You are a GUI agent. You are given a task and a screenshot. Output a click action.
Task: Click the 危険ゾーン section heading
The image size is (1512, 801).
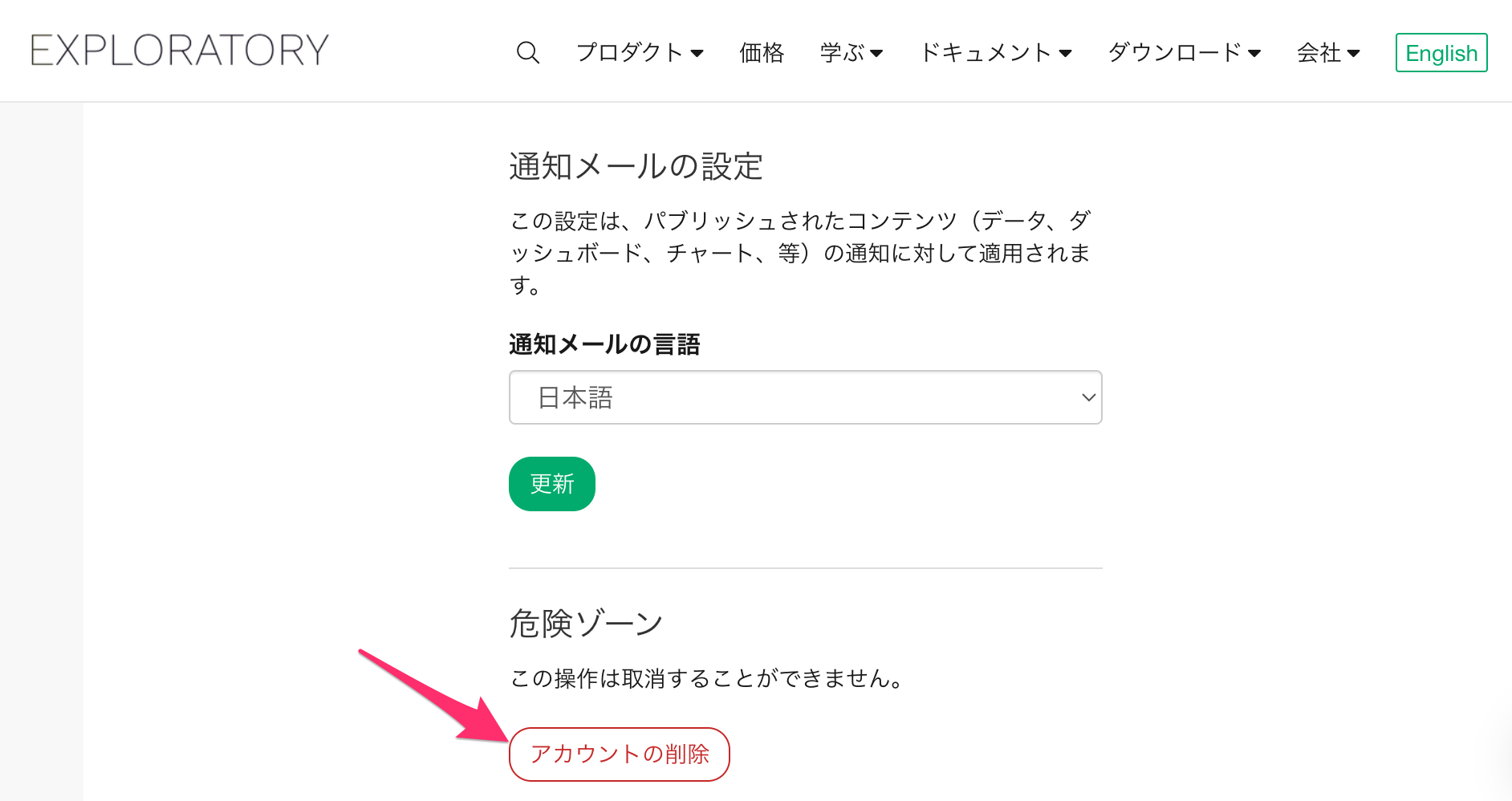point(587,624)
